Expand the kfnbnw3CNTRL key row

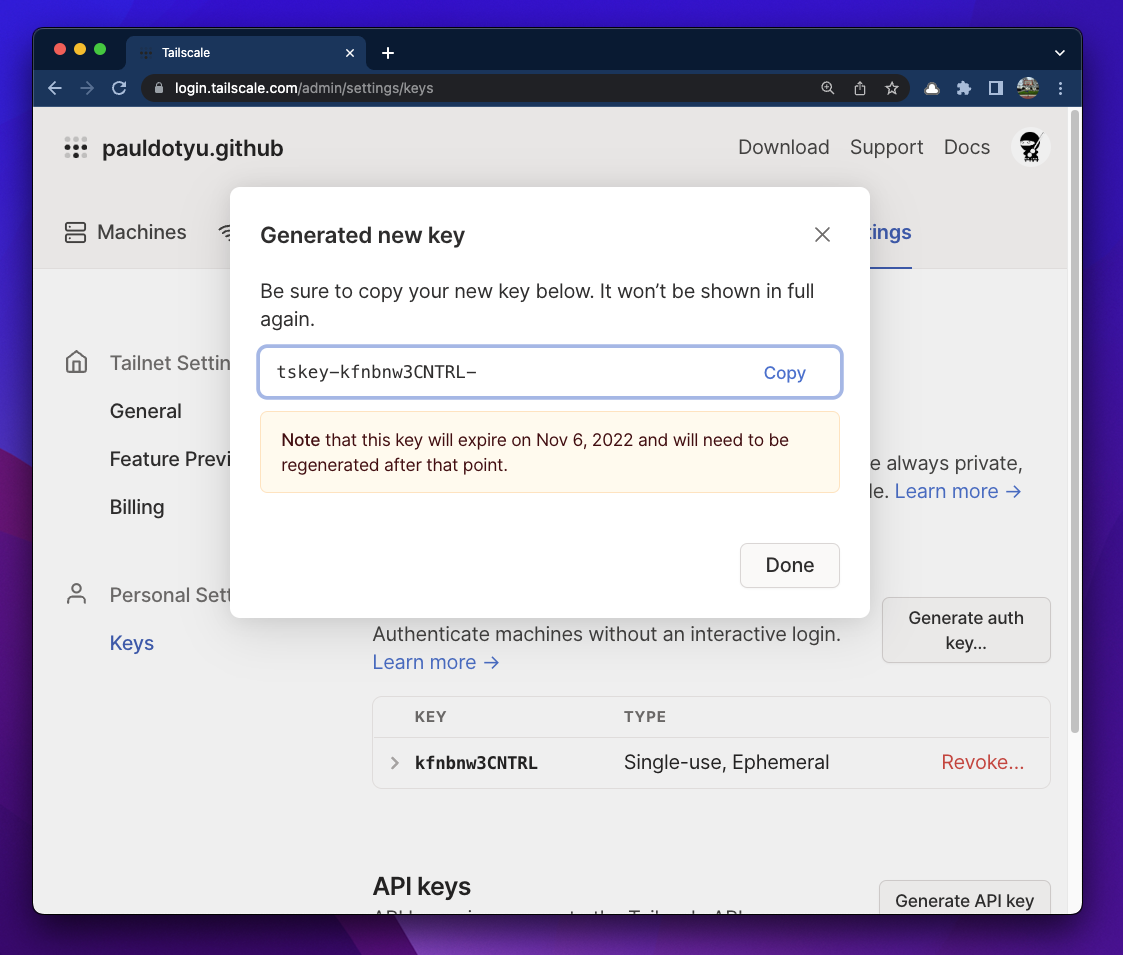(x=395, y=763)
